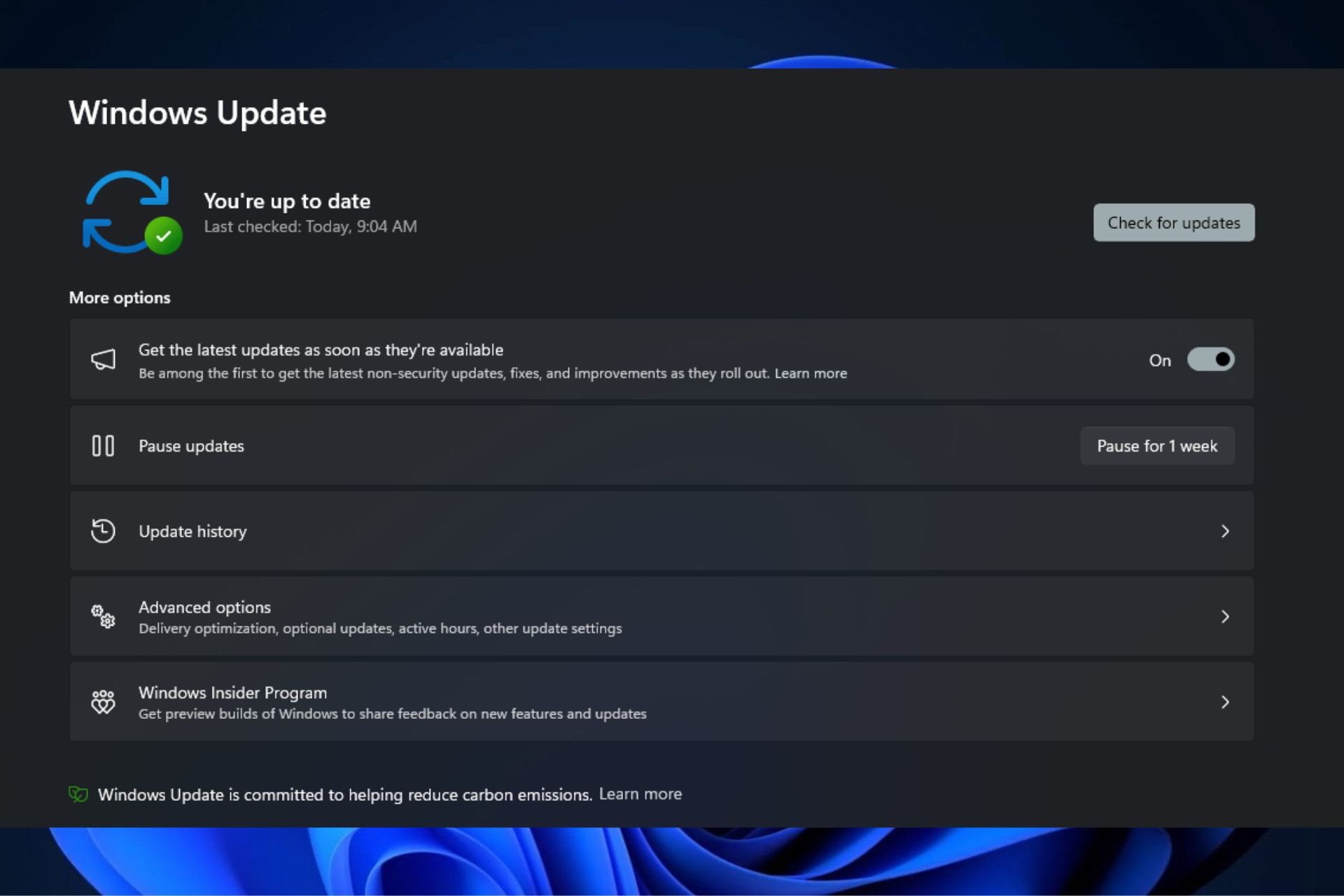Image resolution: width=1344 pixels, height=896 pixels.
Task: Click the On label beside the toggle
Action: [x=1160, y=360]
